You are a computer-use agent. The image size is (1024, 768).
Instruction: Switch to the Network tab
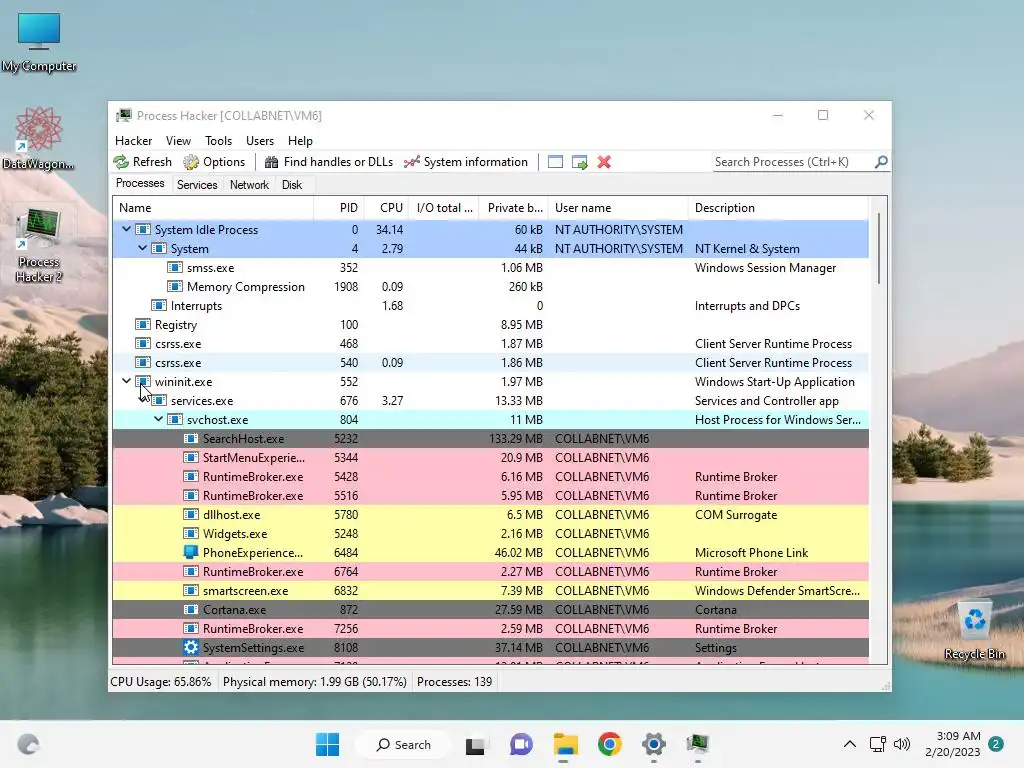pos(249,185)
